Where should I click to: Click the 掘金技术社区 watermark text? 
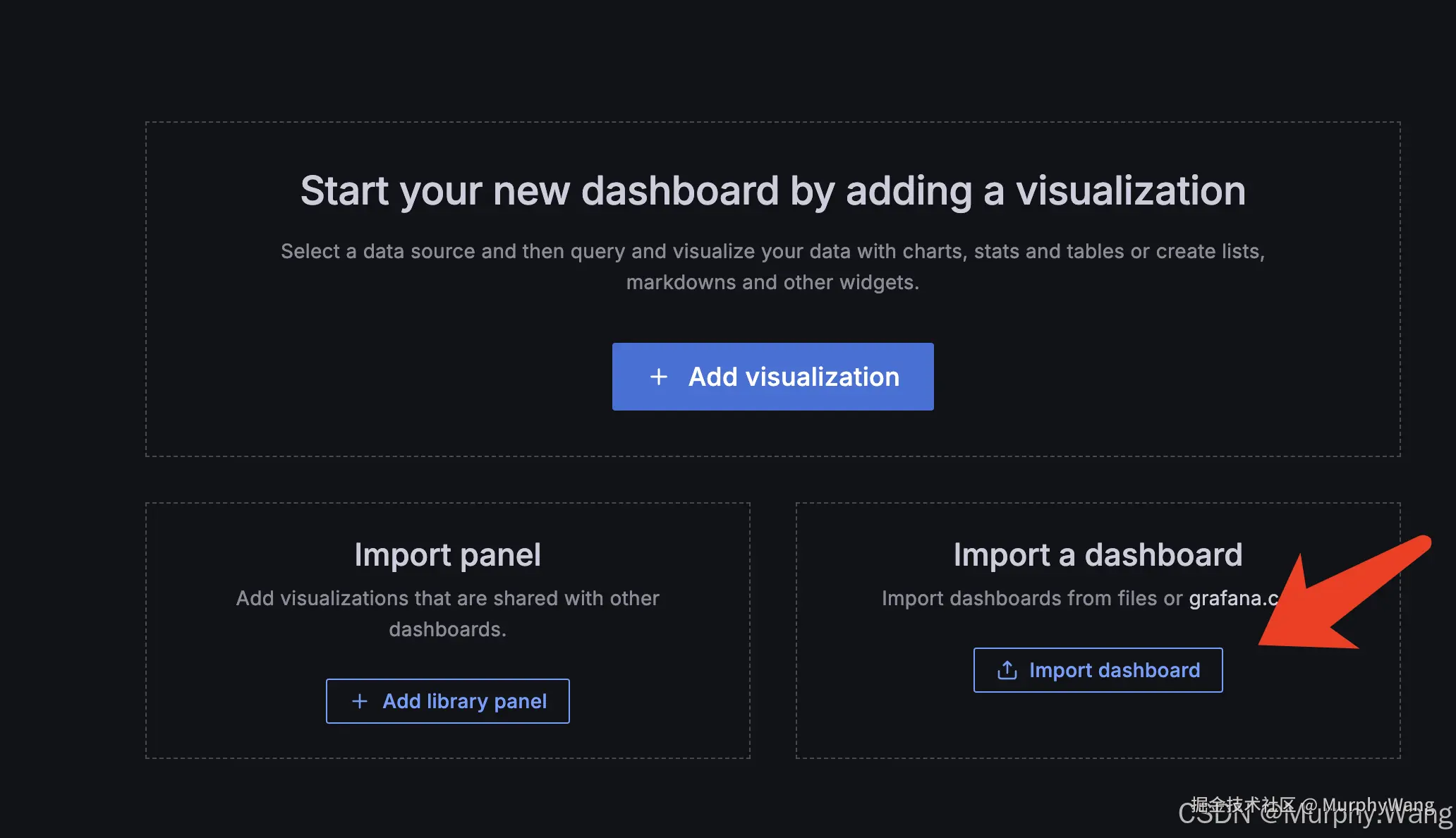point(1242,803)
